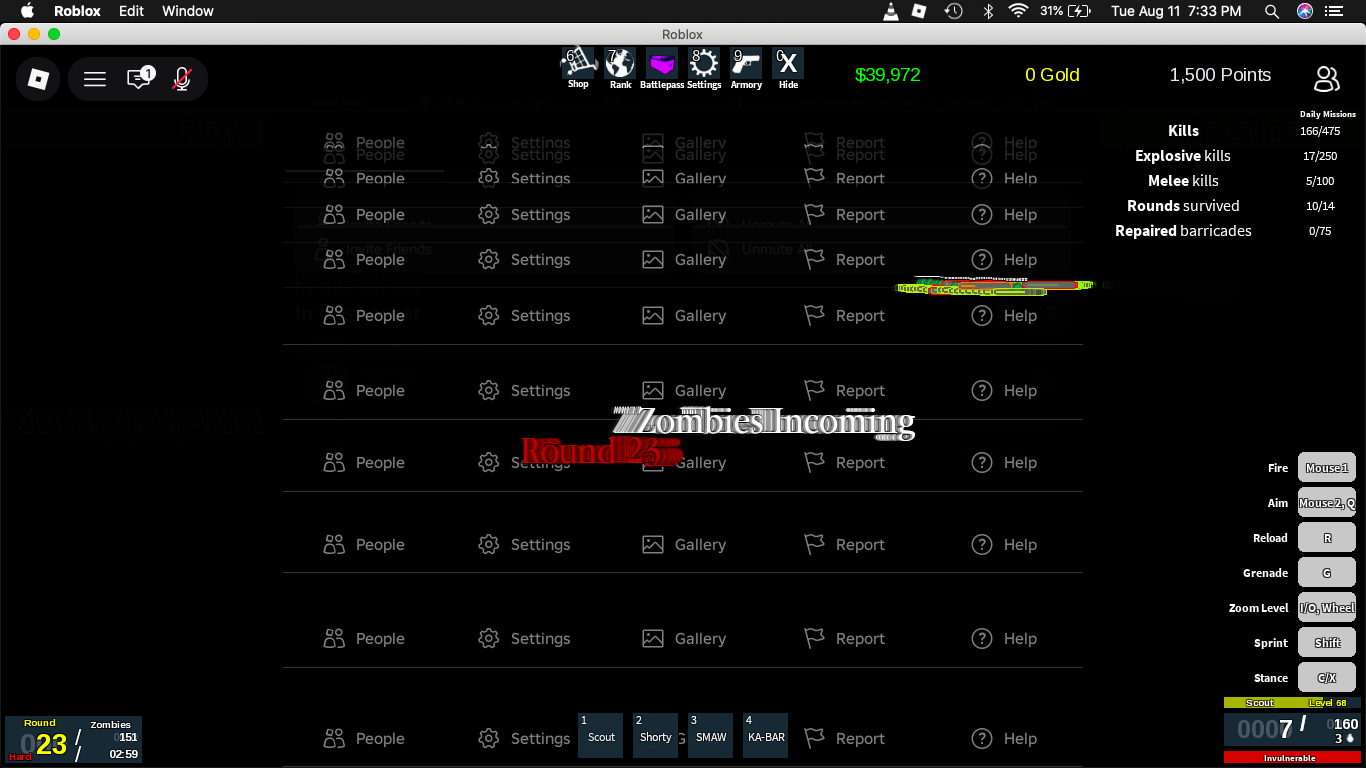Image resolution: width=1366 pixels, height=768 pixels.
Task: Open the Roblox menu in menu bar
Action: pos(77,11)
